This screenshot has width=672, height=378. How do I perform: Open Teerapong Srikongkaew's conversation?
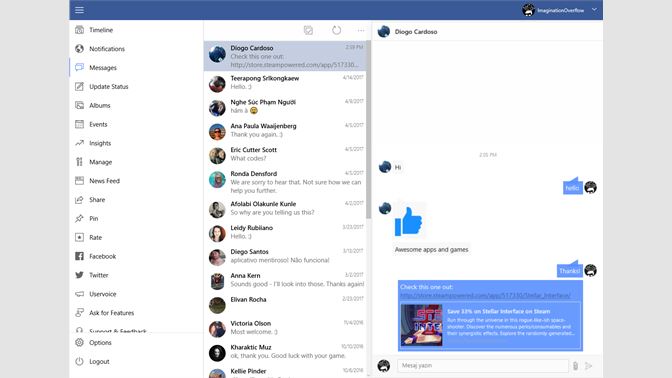pyautogui.click(x=285, y=83)
